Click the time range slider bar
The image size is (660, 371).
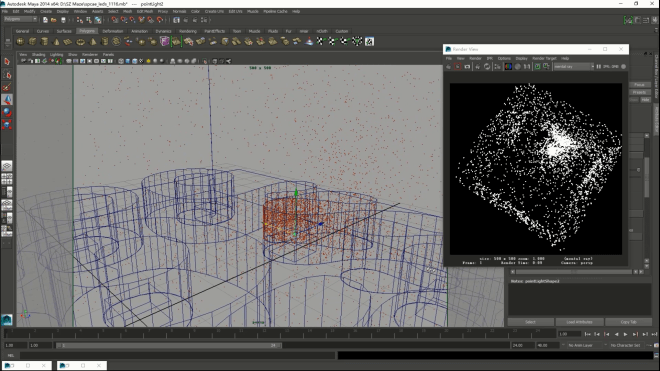[169, 345]
